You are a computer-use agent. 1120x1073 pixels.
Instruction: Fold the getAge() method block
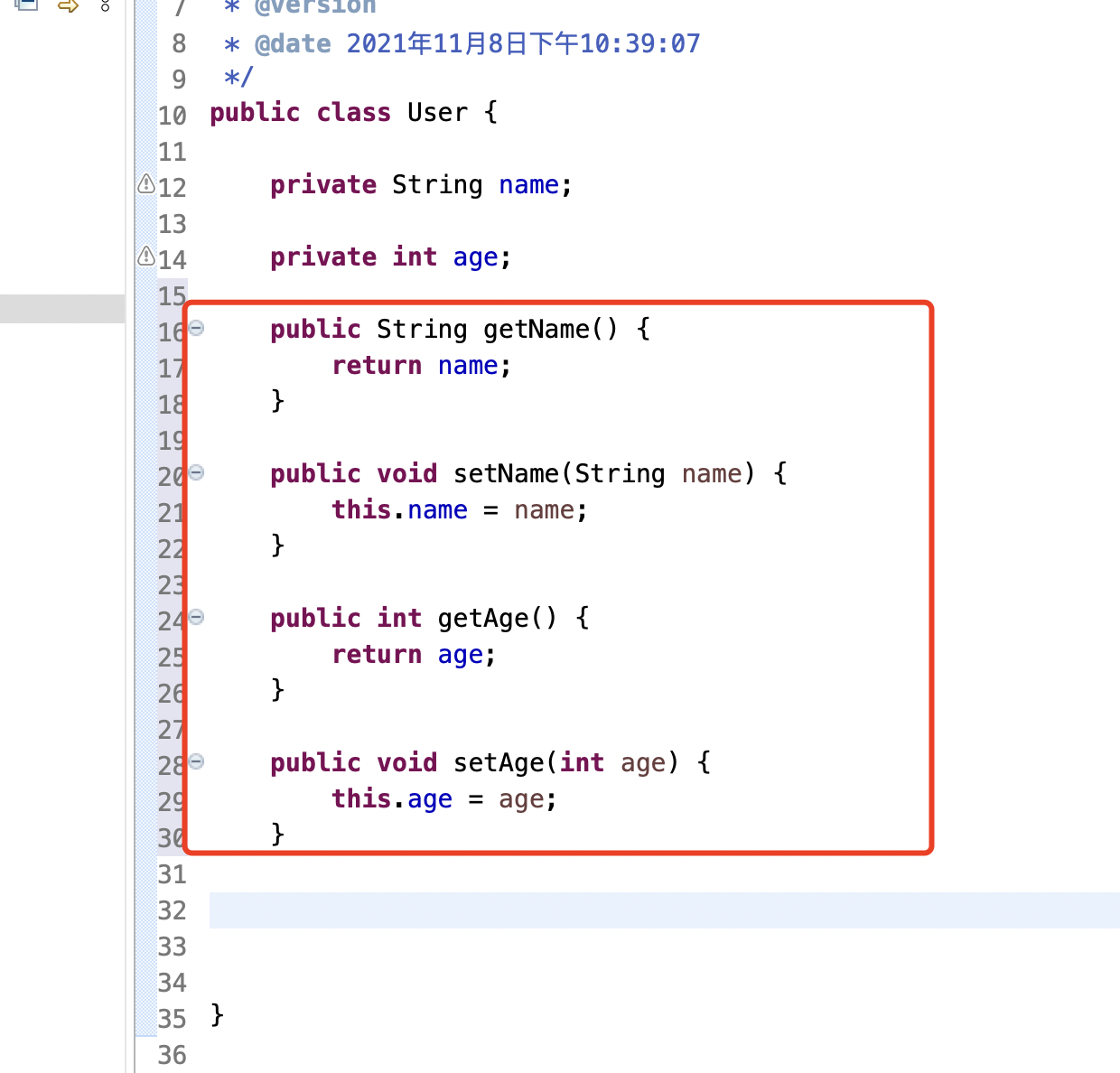click(x=197, y=617)
